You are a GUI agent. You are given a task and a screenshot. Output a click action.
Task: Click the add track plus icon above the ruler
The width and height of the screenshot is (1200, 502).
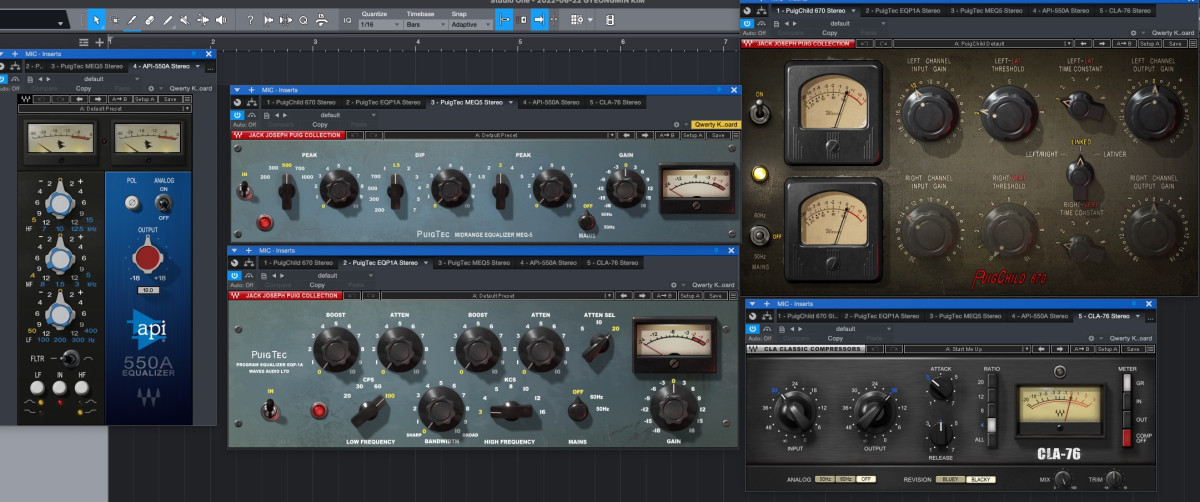pos(99,42)
